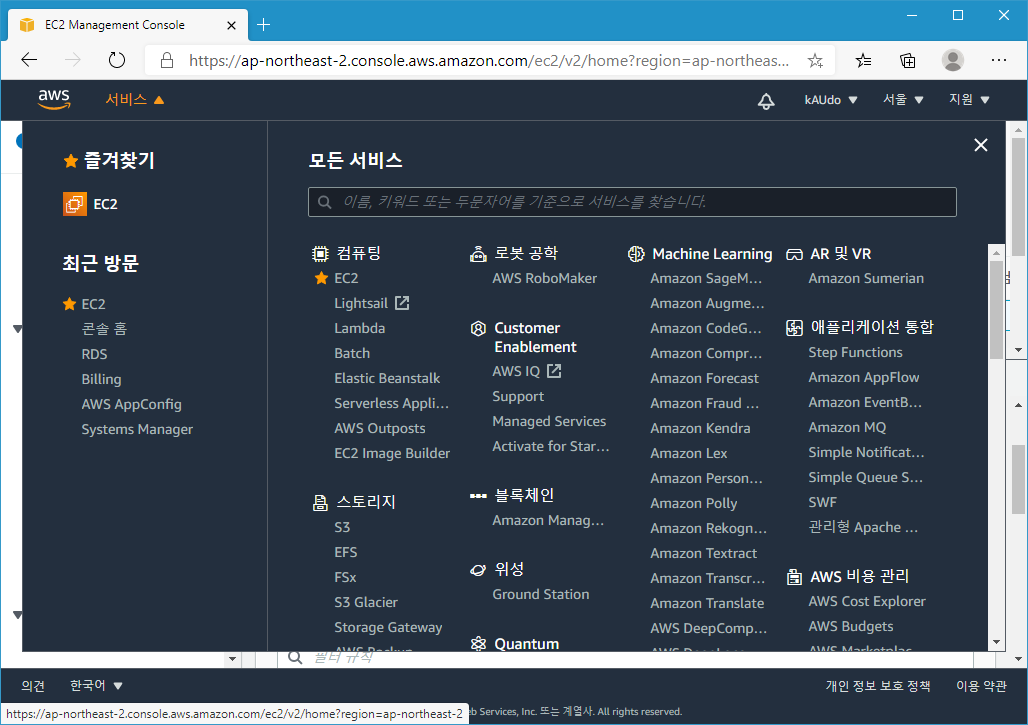The height and width of the screenshot is (725, 1028).
Task: Click the 블록체인 category icon
Action: pos(478,496)
